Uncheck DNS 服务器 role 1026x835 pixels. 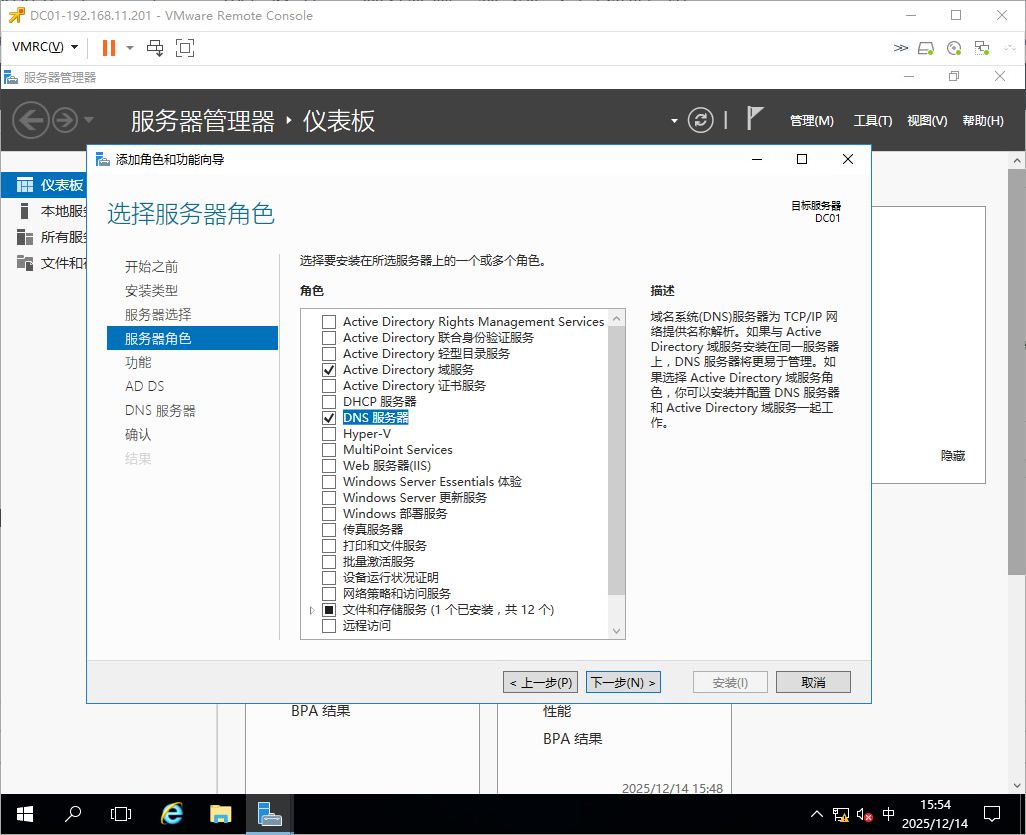(x=329, y=418)
